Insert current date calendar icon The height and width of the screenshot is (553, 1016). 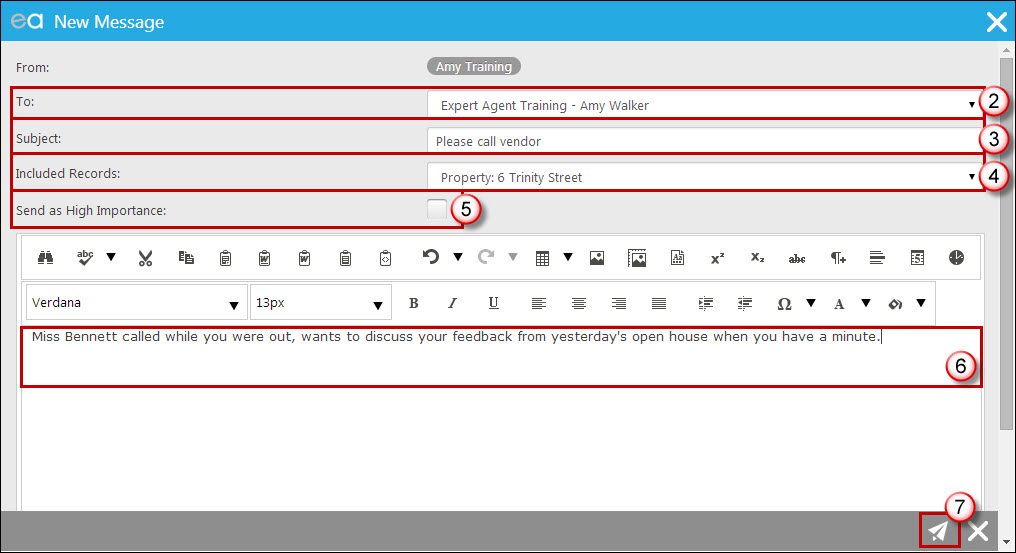click(x=917, y=258)
